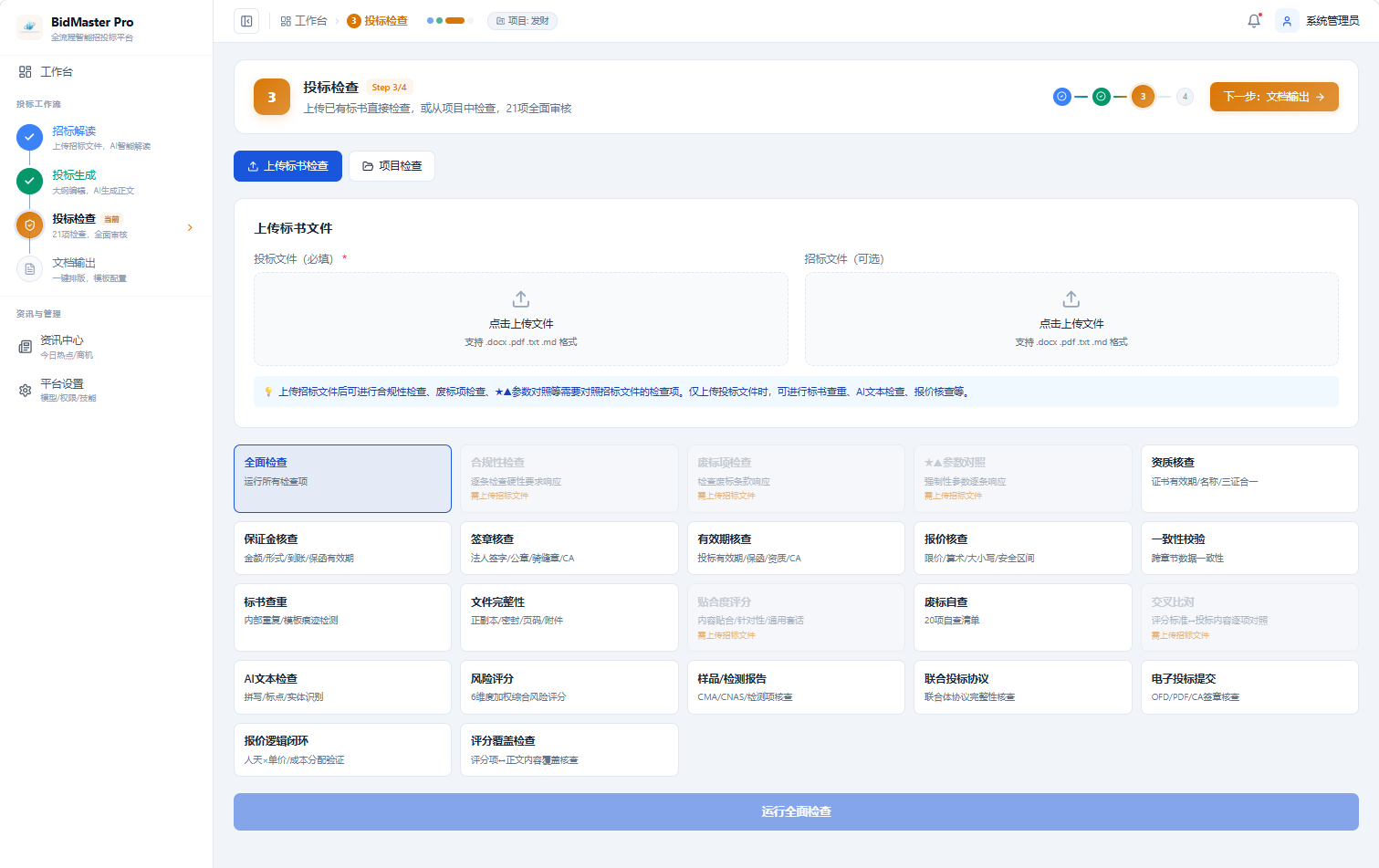The width and height of the screenshot is (1379, 868).
Task: Click 运行全面检查 button
Action: (x=796, y=811)
